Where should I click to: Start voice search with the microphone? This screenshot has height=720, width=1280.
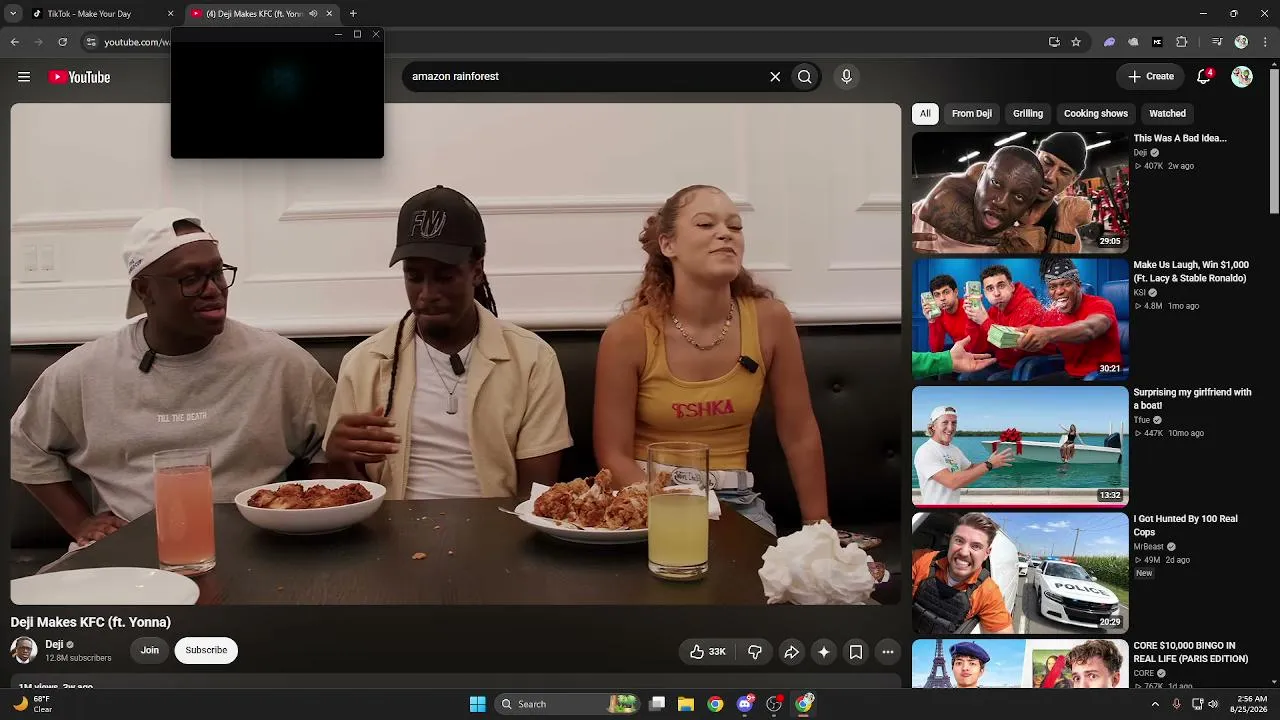click(x=846, y=76)
